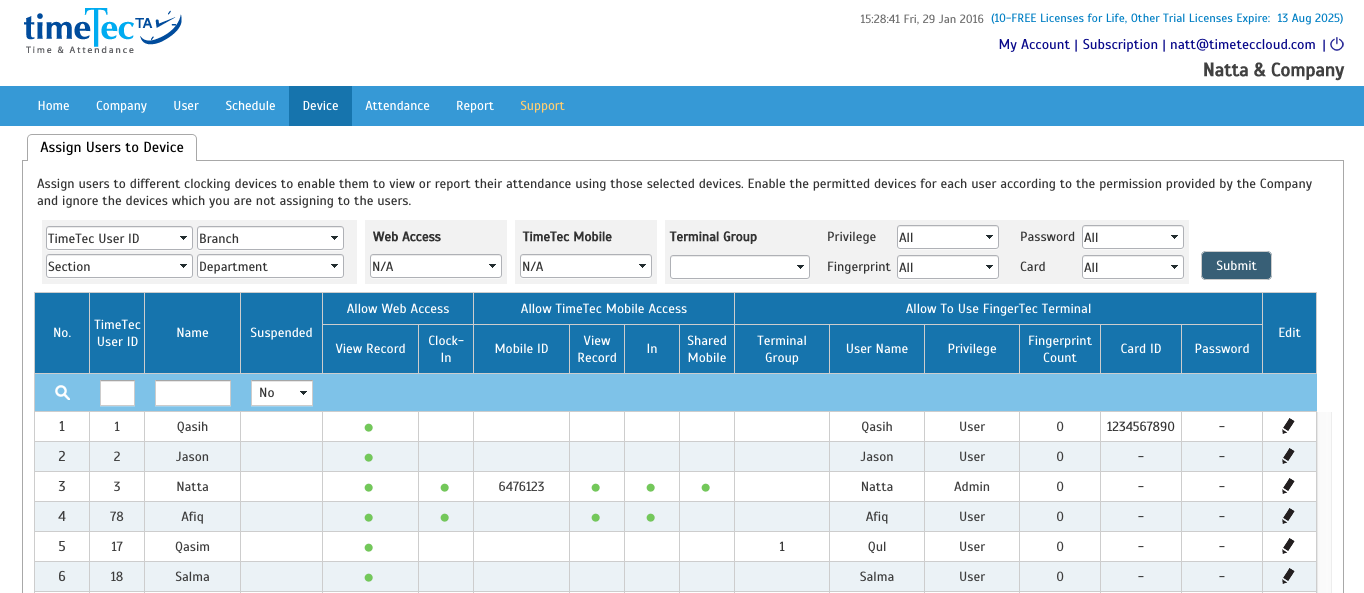
Task: Click the User ID 78 cell
Action: coord(117,517)
